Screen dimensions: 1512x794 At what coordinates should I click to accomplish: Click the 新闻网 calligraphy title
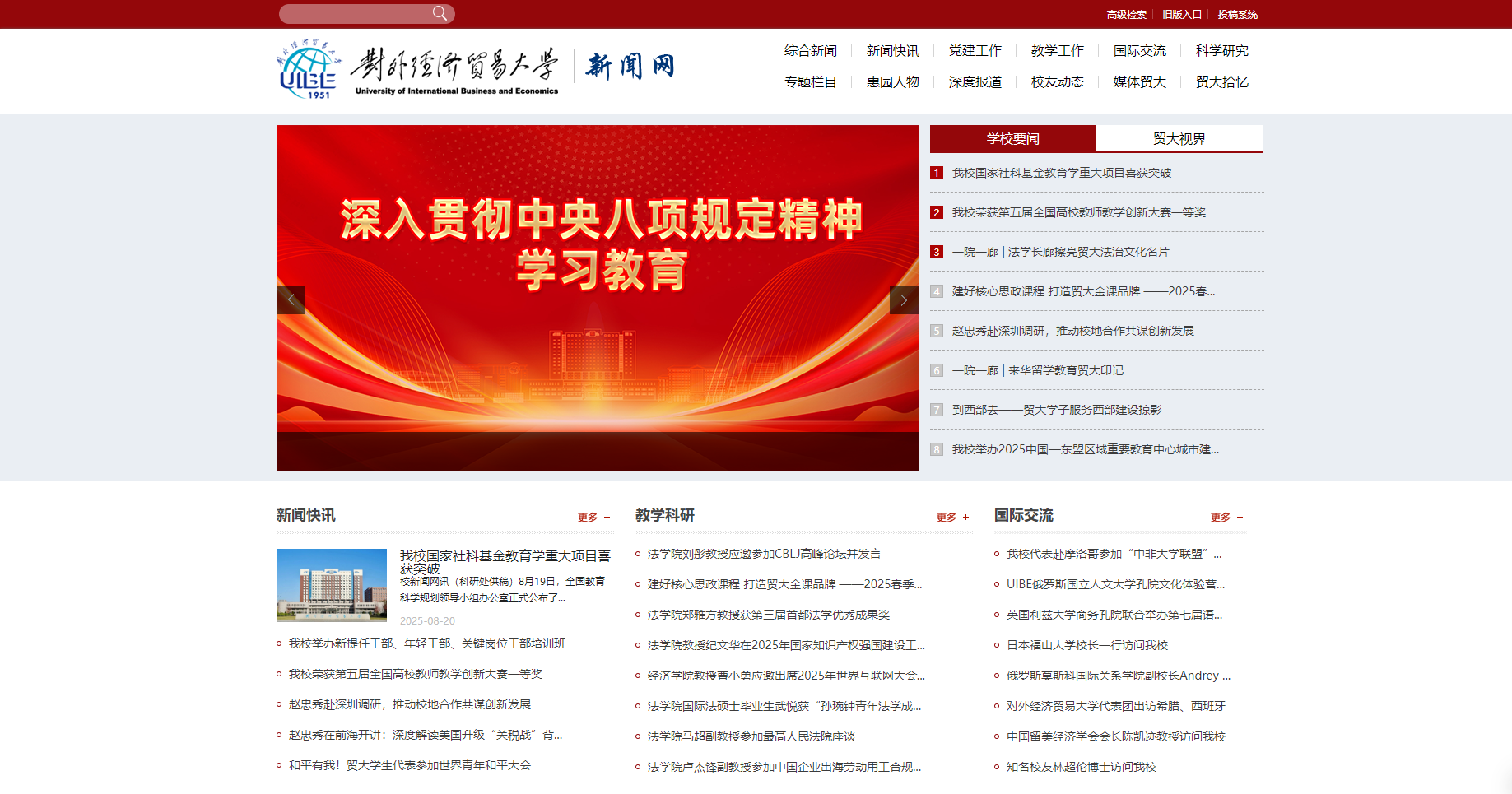630,67
